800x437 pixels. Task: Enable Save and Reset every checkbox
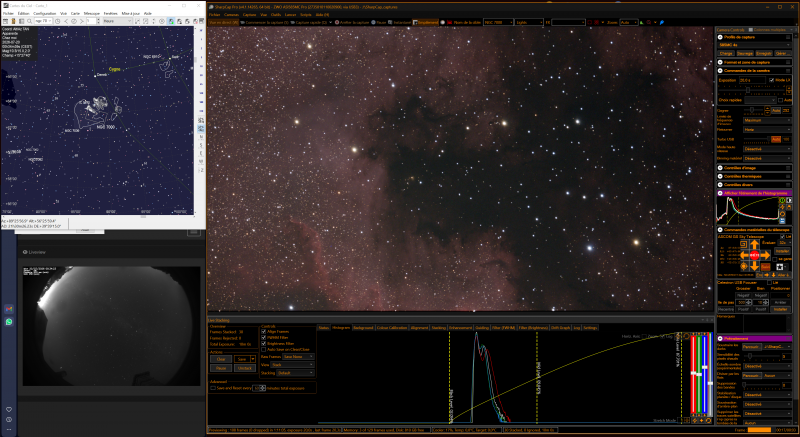point(213,388)
